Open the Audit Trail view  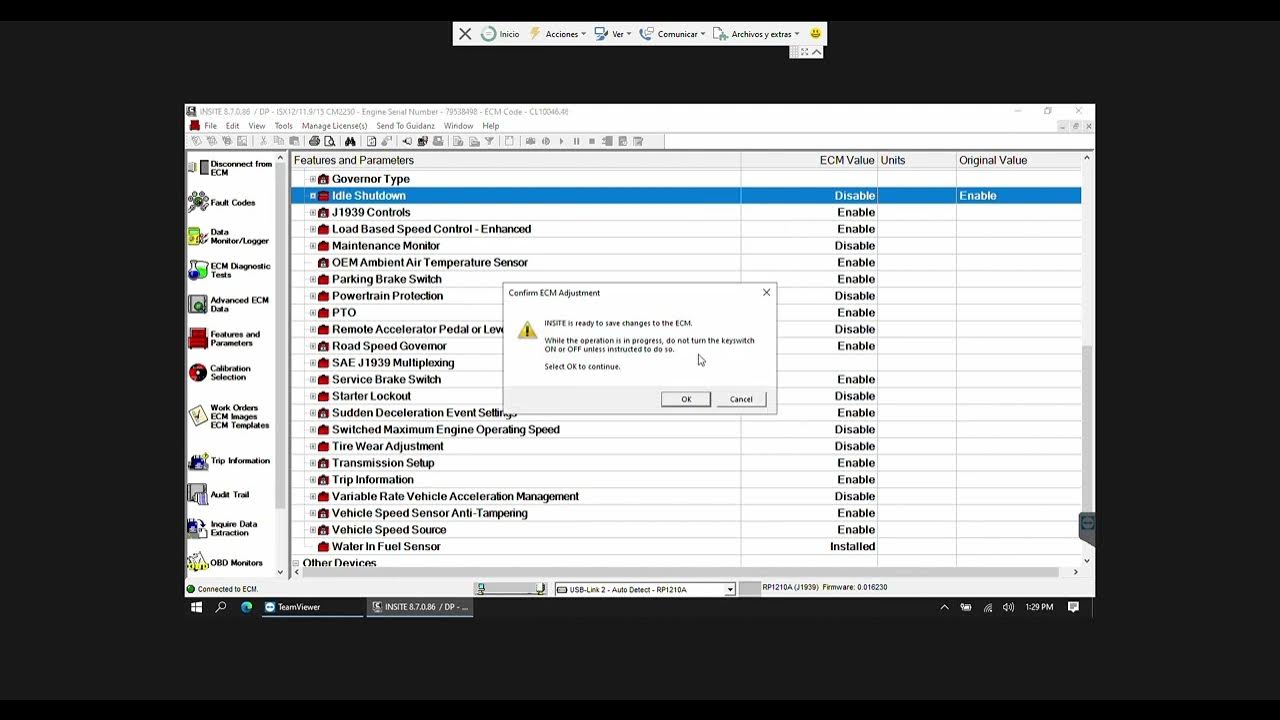[x=219, y=494]
